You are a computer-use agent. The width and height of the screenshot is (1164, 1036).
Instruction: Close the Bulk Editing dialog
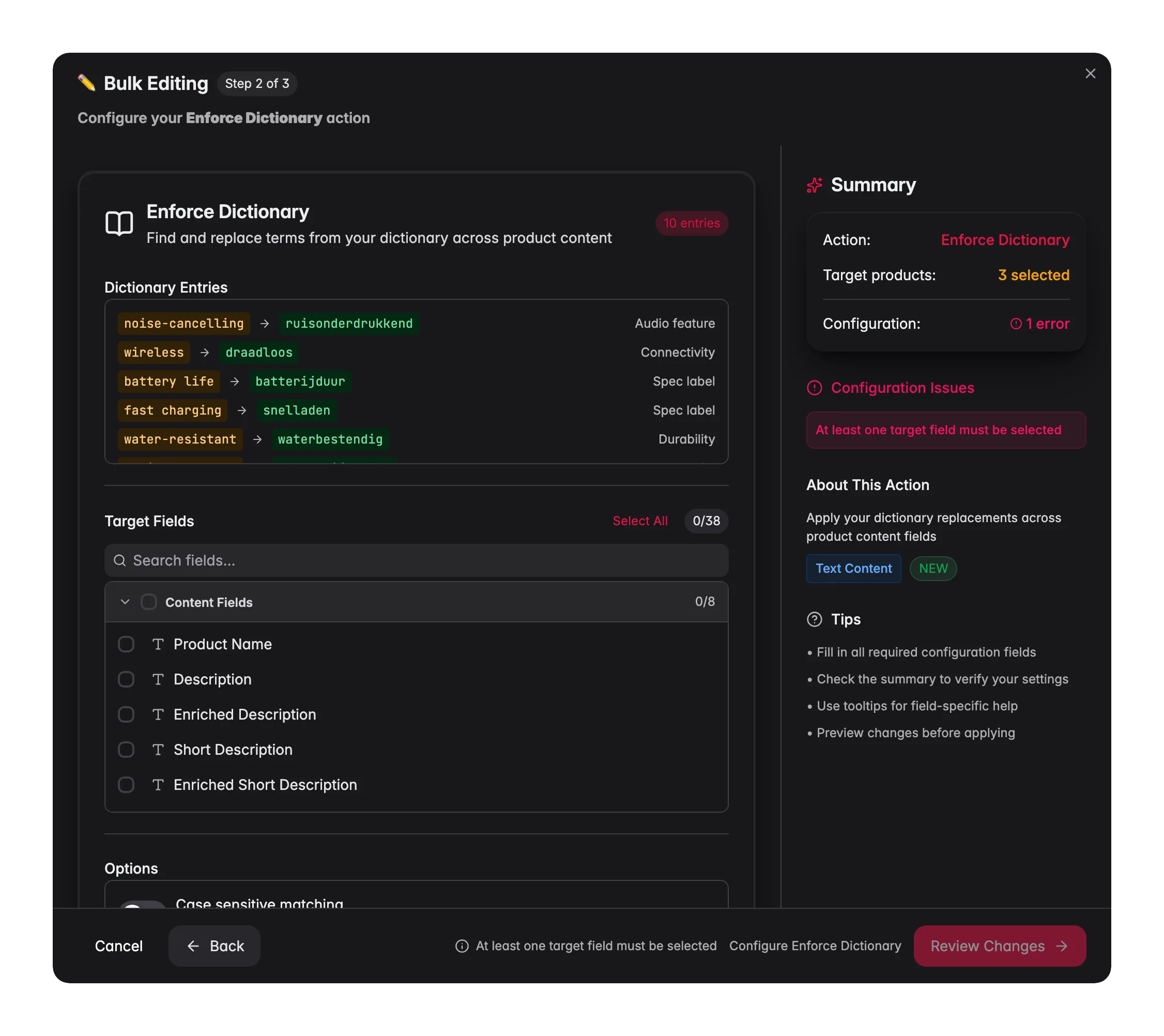[x=1090, y=73]
